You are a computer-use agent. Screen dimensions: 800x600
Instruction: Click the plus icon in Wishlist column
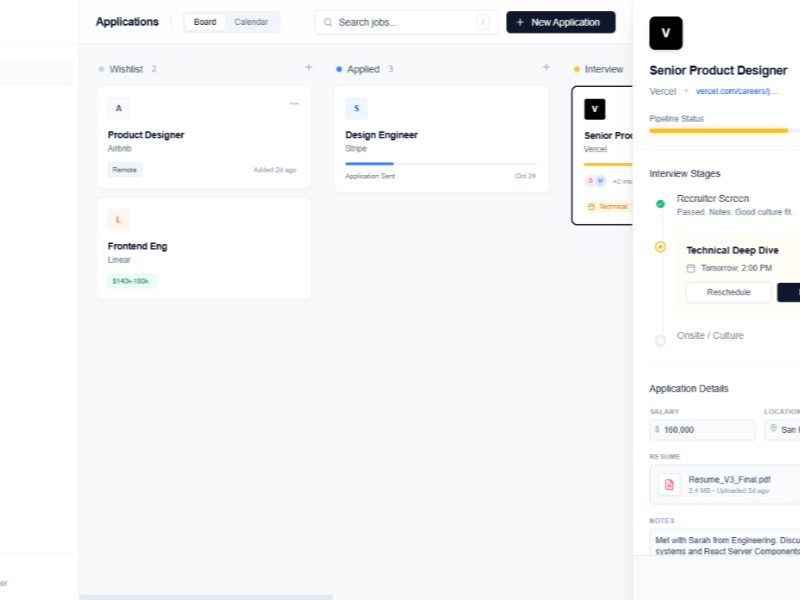tap(308, 68)
